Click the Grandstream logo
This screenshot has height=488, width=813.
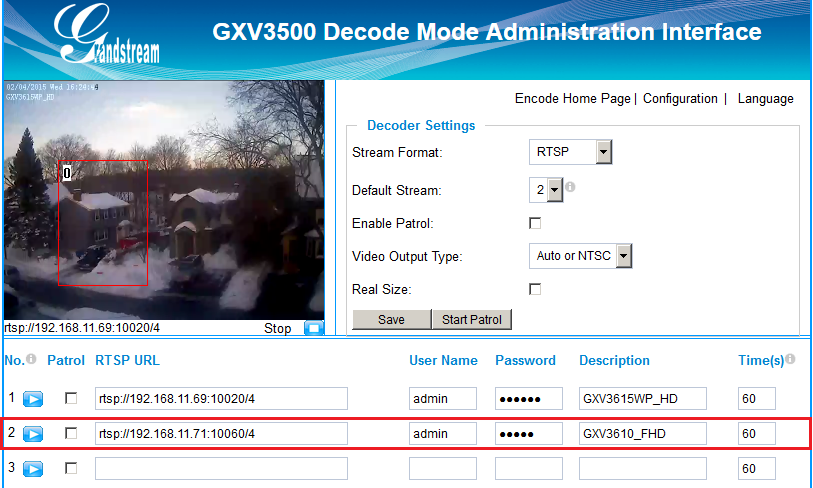pos(107,35)
